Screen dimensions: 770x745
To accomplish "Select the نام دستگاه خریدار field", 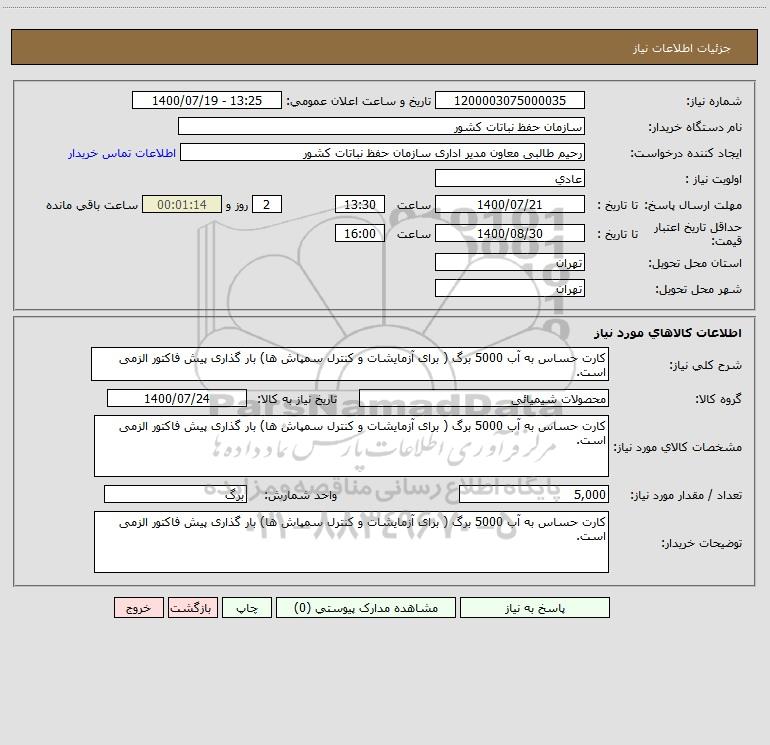I will tap(381, 127).
